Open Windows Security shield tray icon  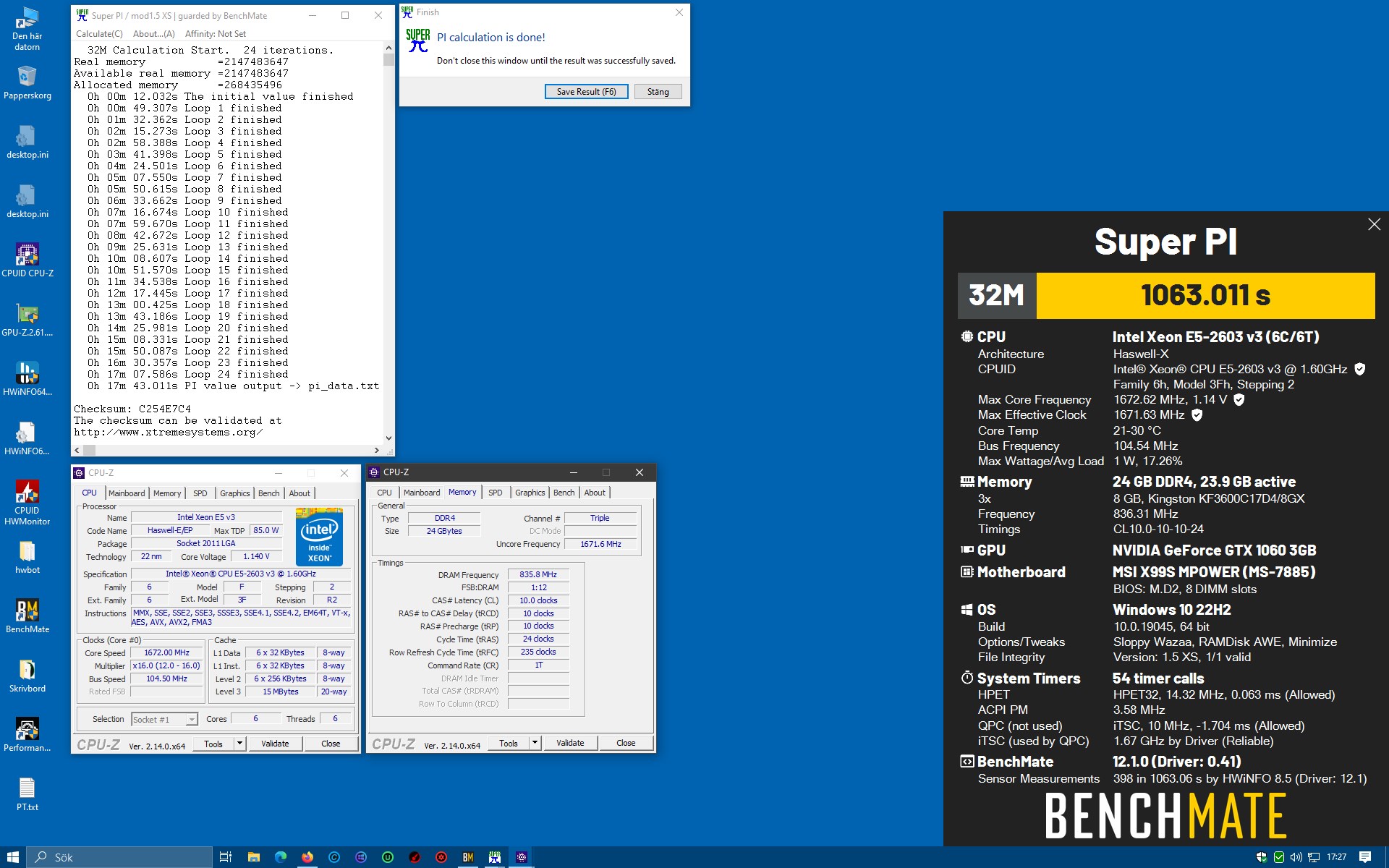(1262, 857)
